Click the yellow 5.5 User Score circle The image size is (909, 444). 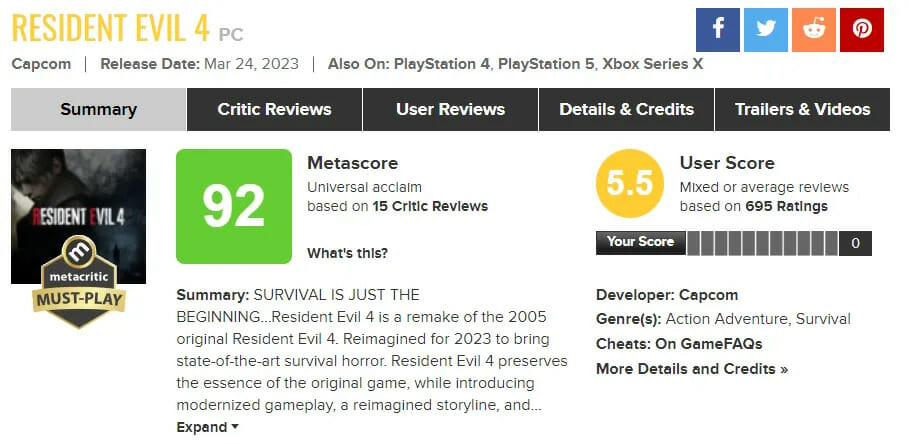coord(630,184)
